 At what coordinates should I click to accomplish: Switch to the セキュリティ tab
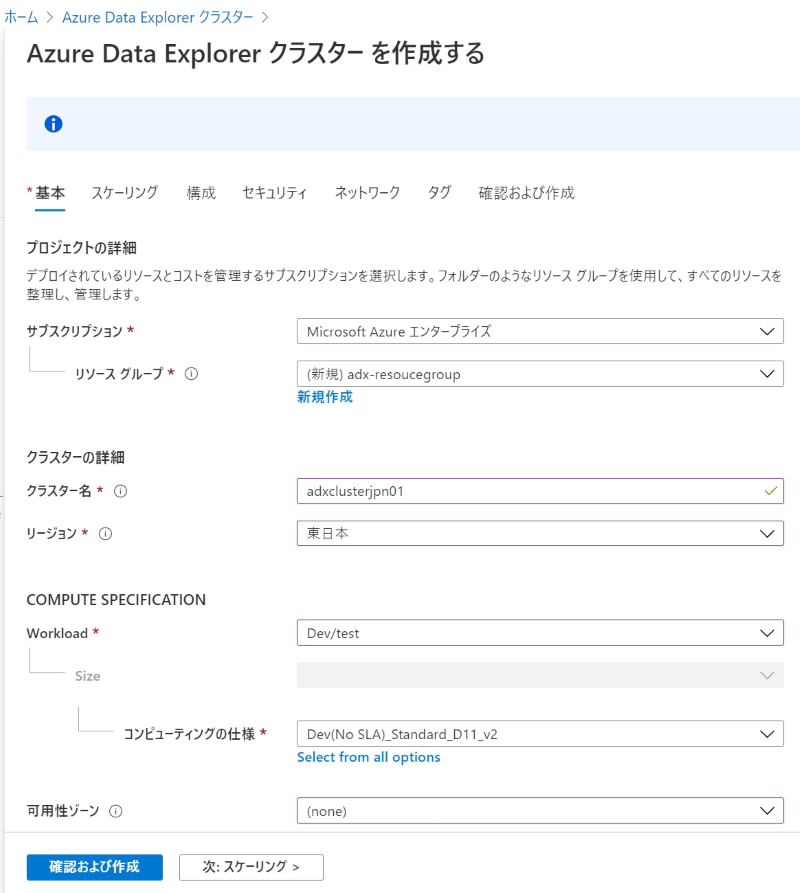point(274,193)
